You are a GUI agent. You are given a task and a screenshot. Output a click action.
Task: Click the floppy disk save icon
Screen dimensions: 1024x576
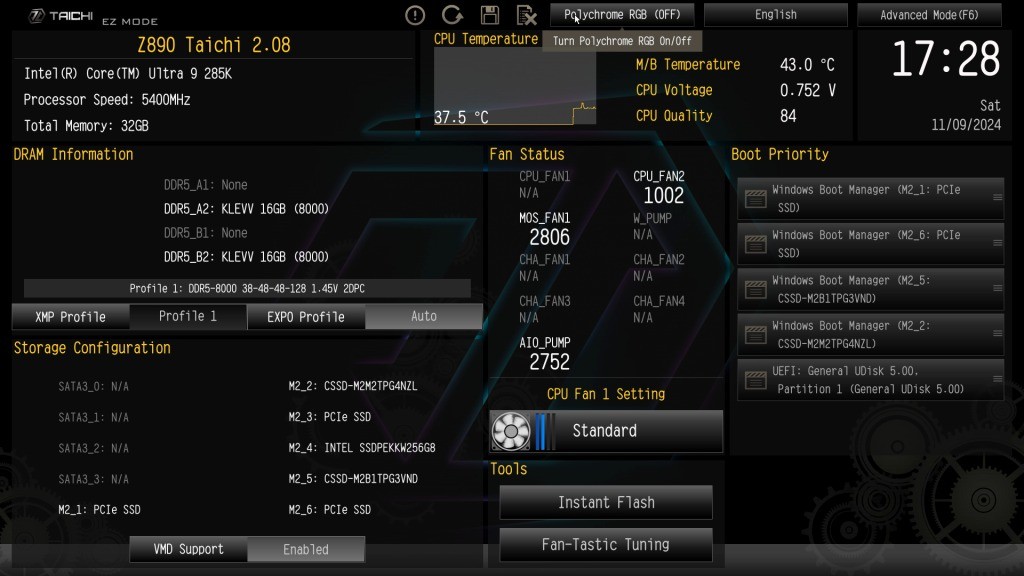coord(490,14)
